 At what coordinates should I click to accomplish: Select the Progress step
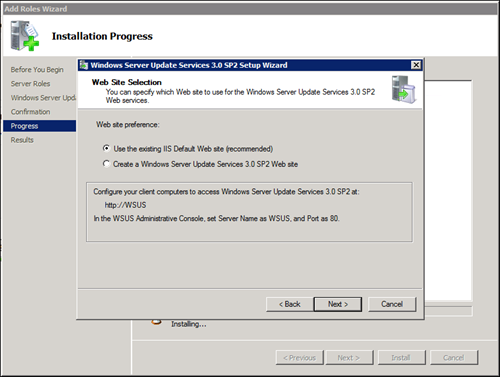click(x=39, y=126)
